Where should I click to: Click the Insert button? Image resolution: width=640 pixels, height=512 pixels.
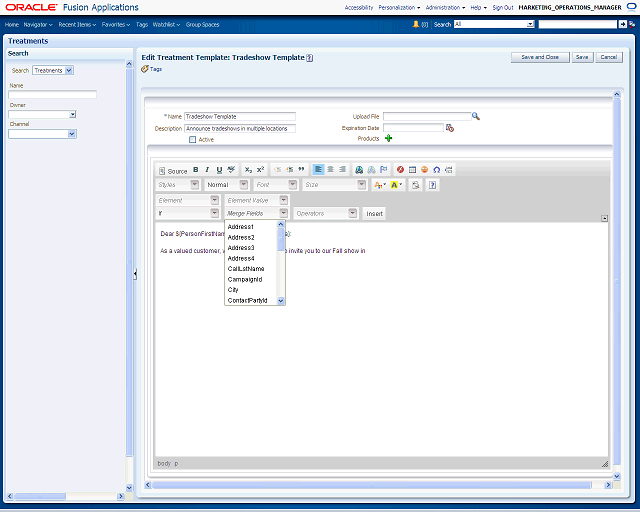click(374, 214)
